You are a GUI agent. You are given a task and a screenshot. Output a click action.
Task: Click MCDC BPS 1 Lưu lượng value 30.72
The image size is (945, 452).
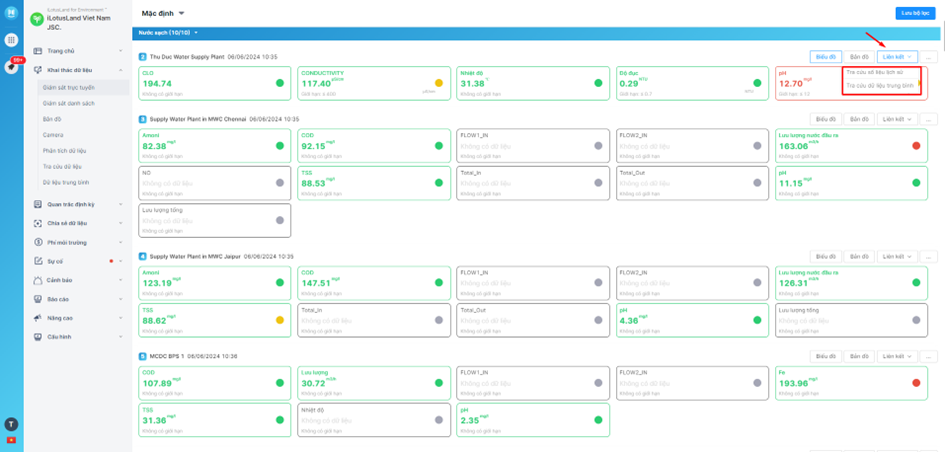[314, 383]
